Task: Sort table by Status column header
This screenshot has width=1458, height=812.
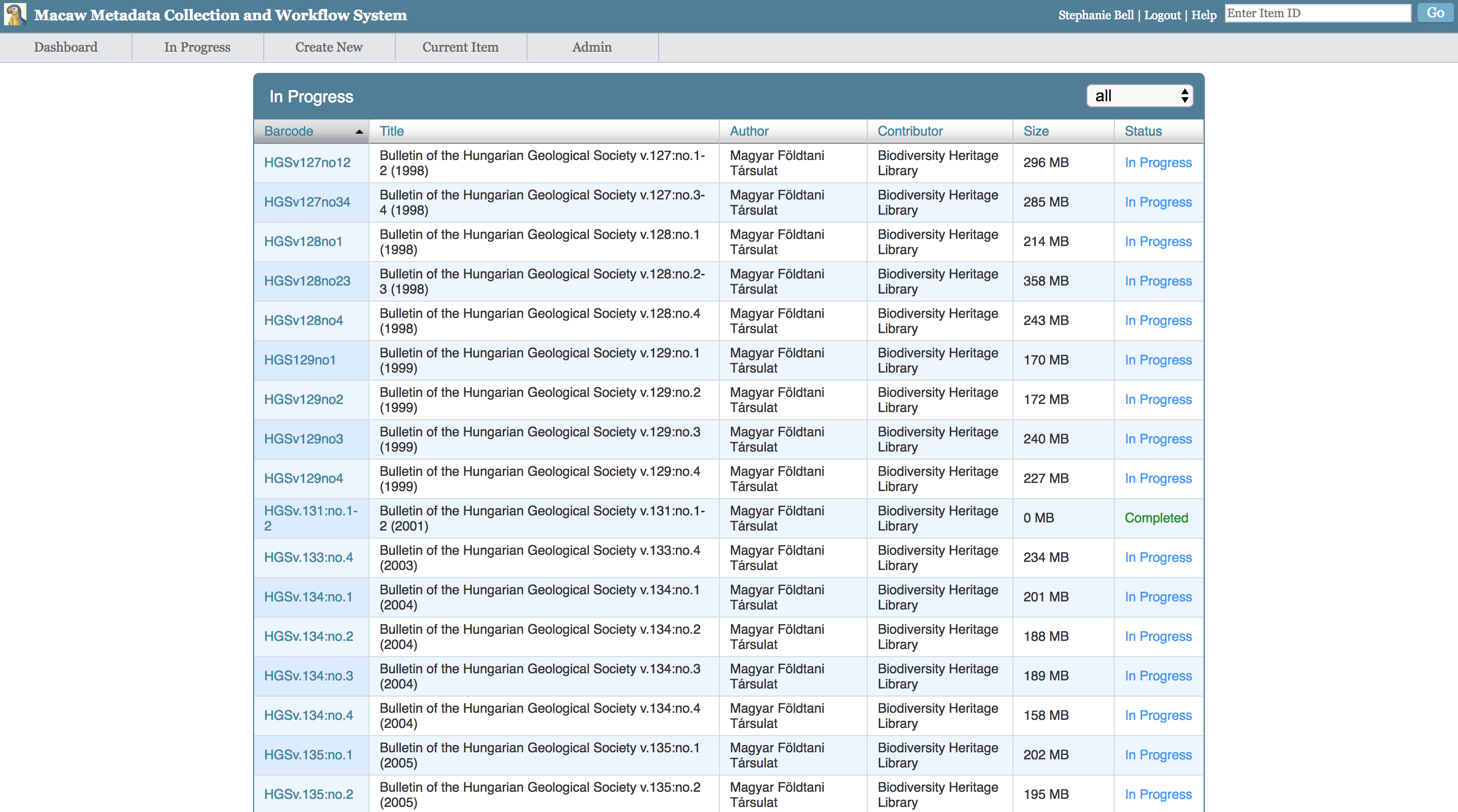Action: 1143,131
